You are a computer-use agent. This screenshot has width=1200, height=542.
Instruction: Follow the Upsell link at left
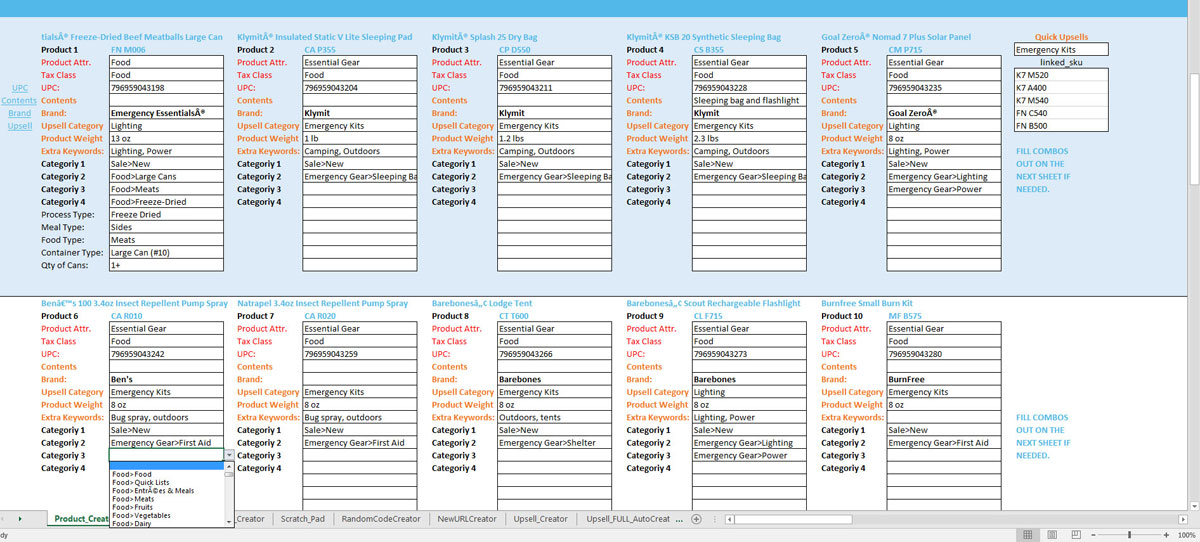[20, 127]
